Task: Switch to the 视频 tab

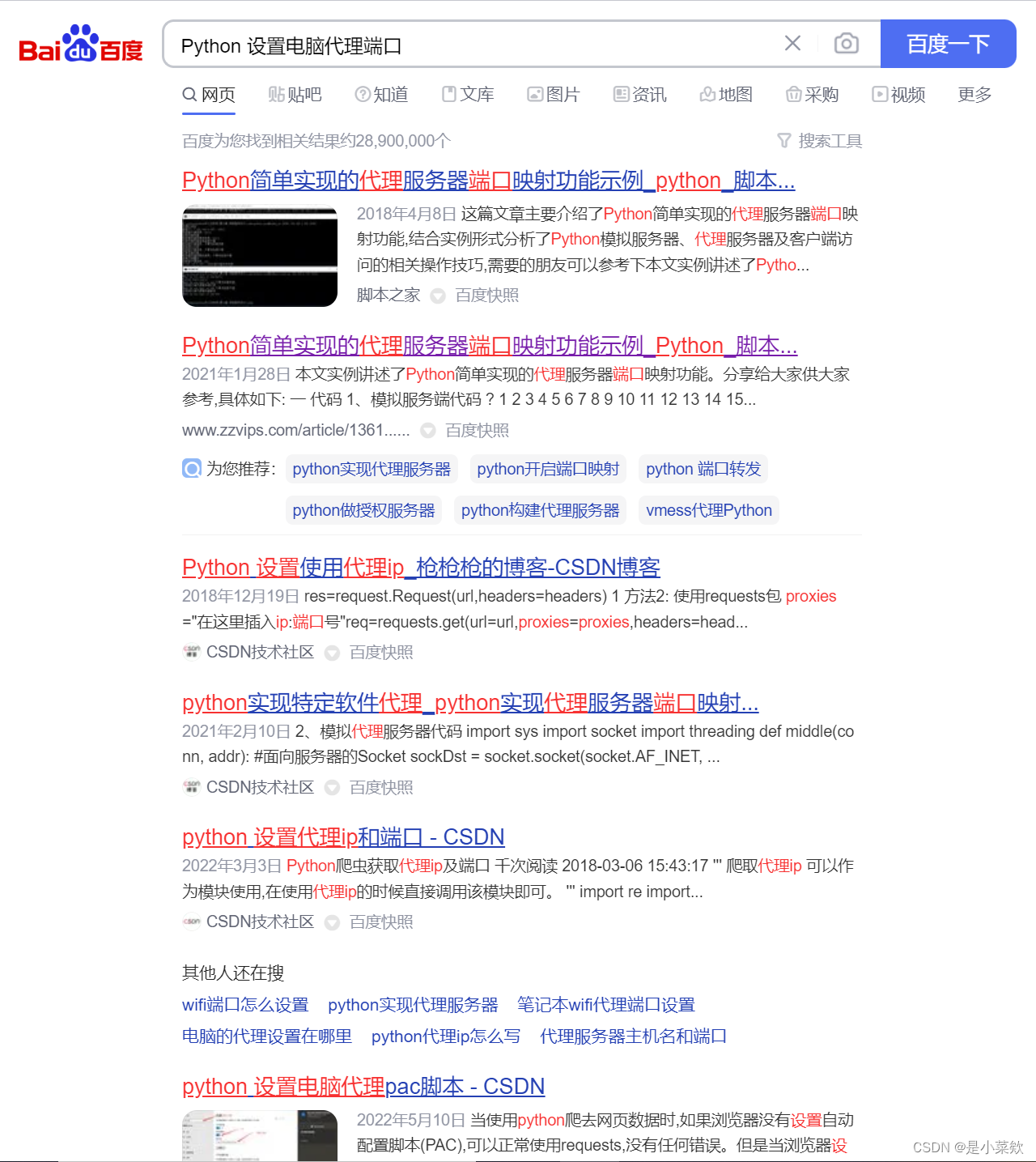Action: [x=898, y=95]
